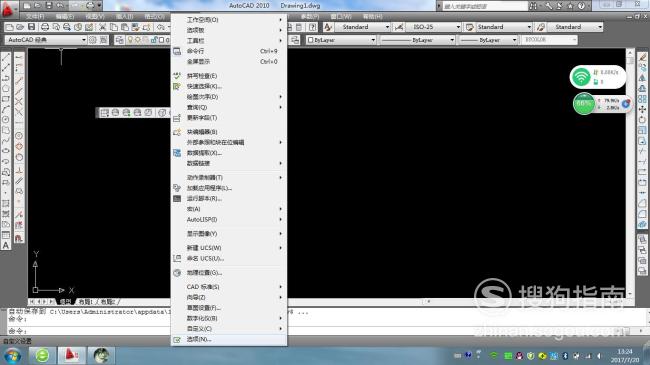The image size is (650, 365).
Task: Click the 选项(N)... menu entry
Action: (x=229, y=339)
